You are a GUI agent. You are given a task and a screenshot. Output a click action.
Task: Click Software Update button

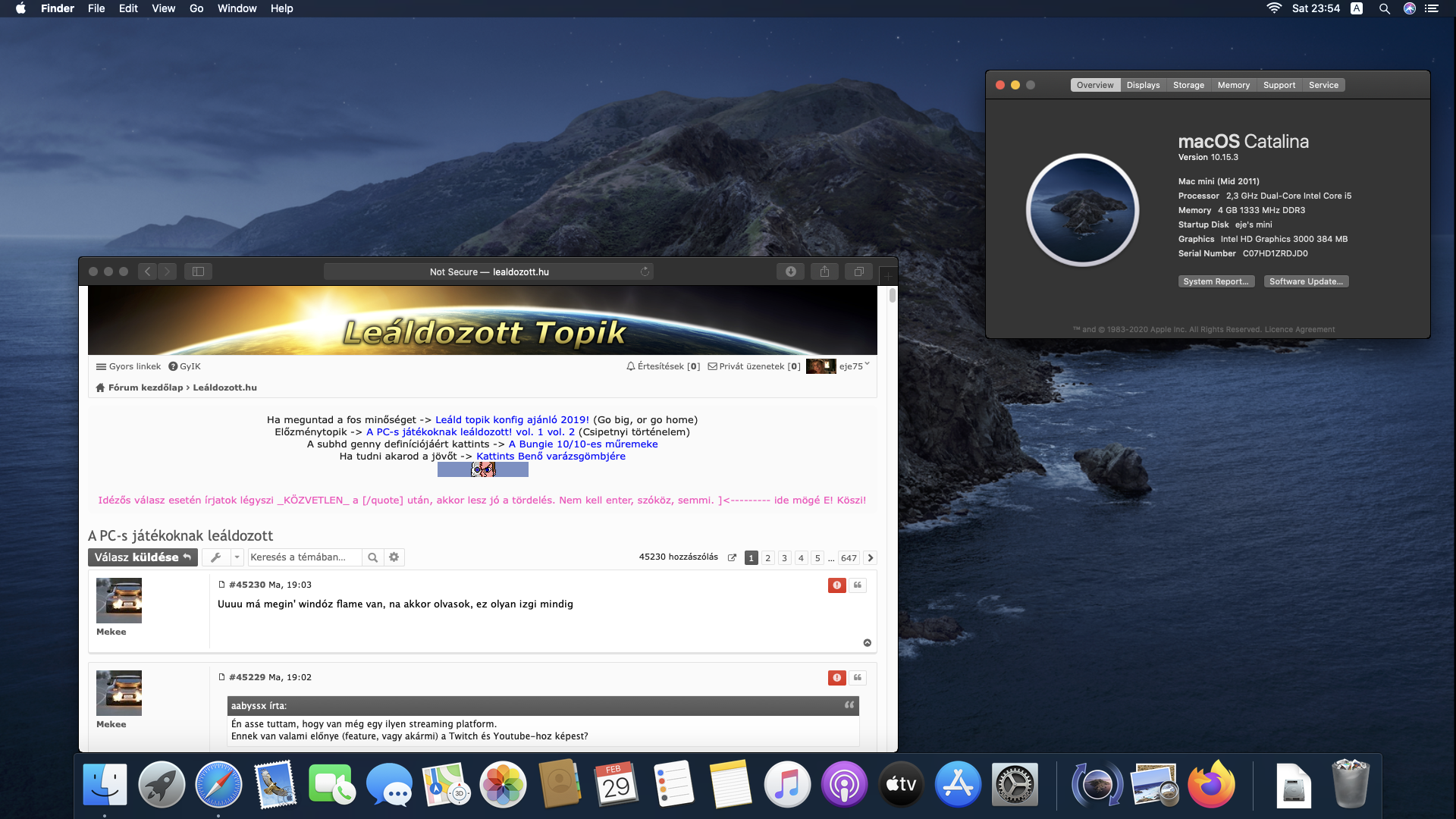point(1306,281)
